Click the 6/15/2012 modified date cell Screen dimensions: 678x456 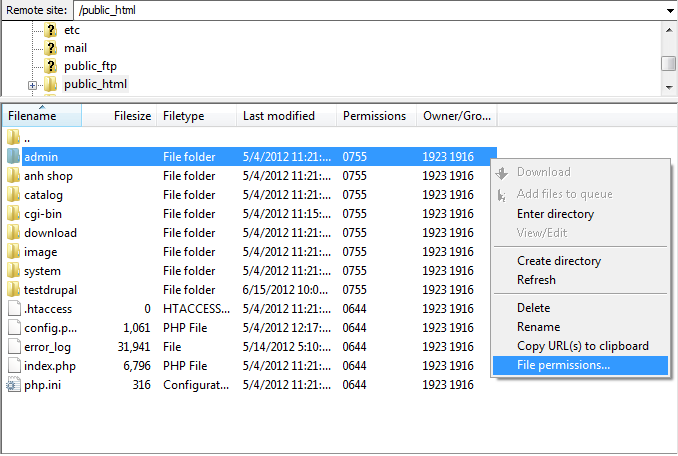pyautogui.click(x=285, y=290)
